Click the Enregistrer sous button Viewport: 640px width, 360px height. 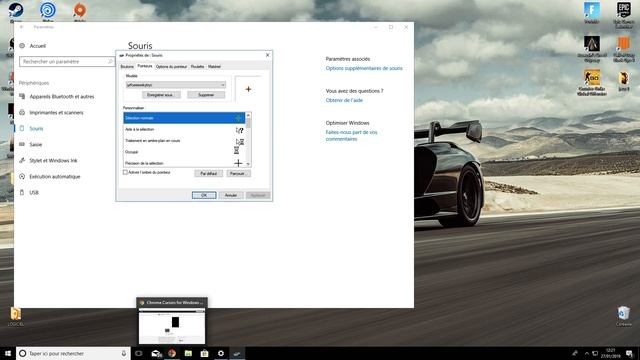click(x=161, y=95)
